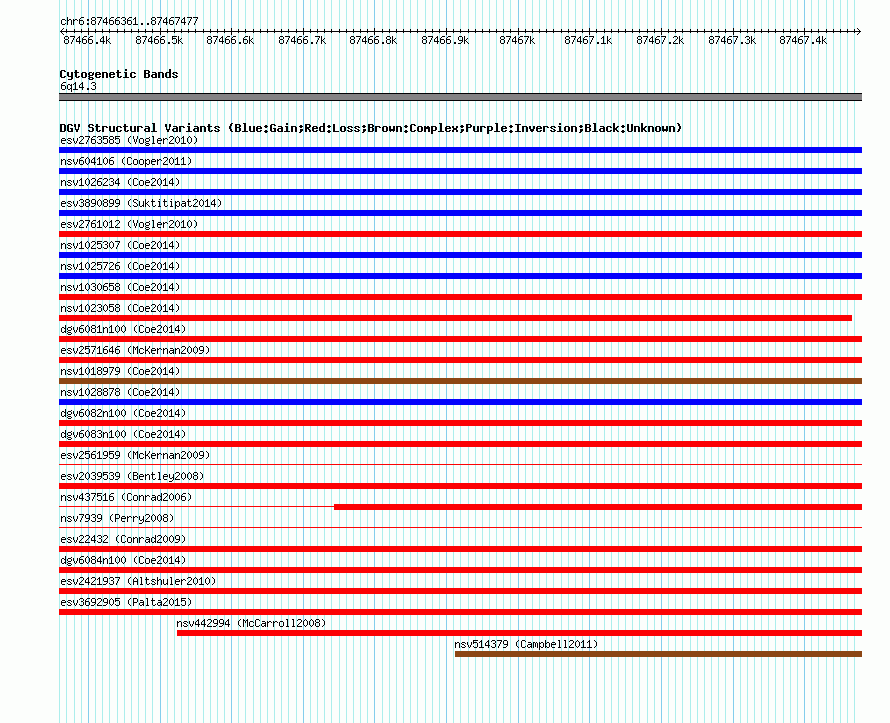890x723 pixels.
Task: Select the nsv437516 (Conrad2006) label
Action: [x=126, y=497]
